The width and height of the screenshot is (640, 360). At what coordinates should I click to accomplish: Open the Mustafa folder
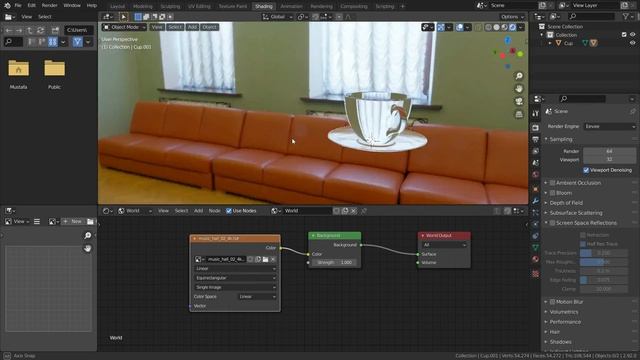point(18,74)
